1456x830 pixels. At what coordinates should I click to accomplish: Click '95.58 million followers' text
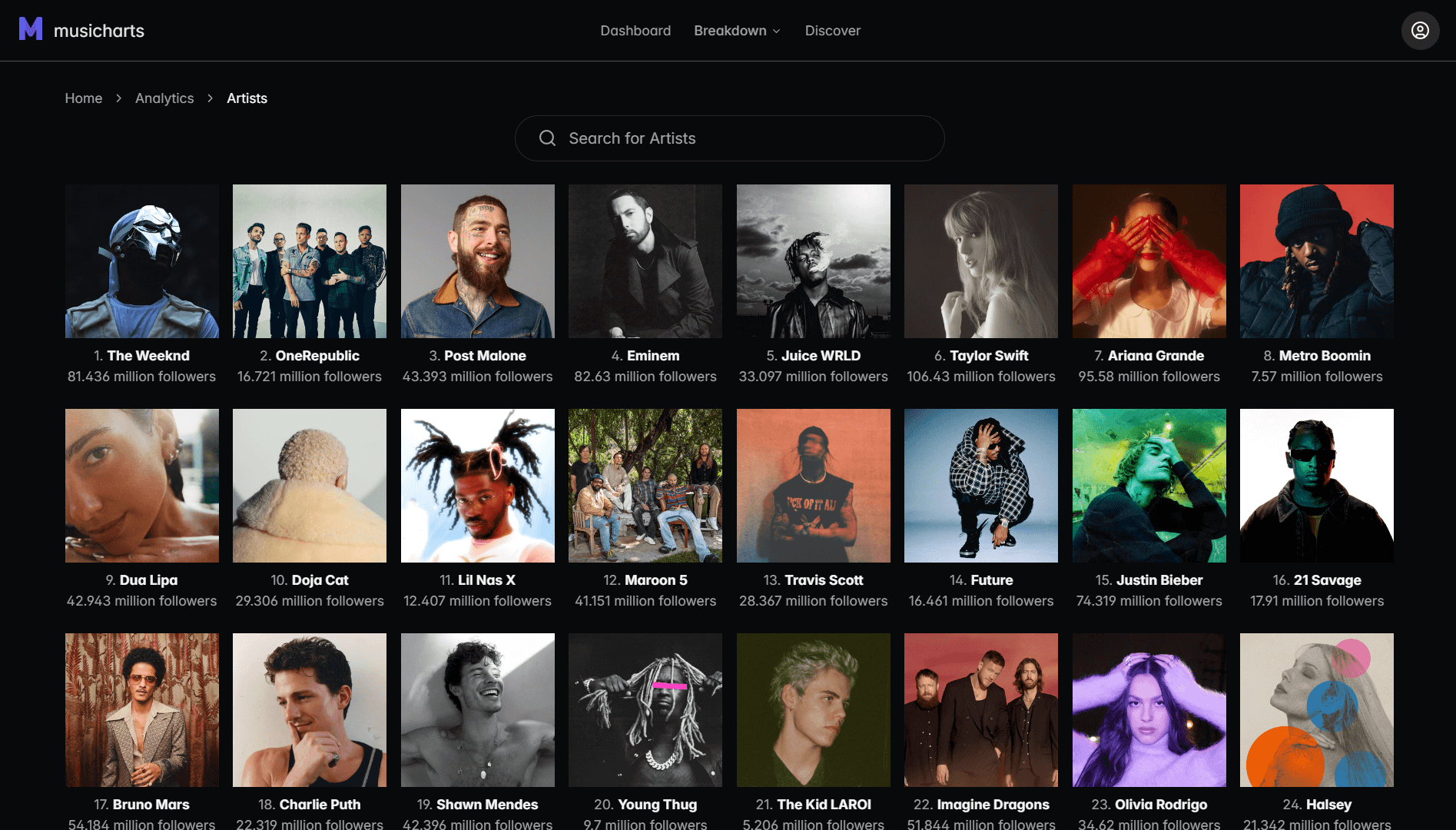[x=1149, y=377]
